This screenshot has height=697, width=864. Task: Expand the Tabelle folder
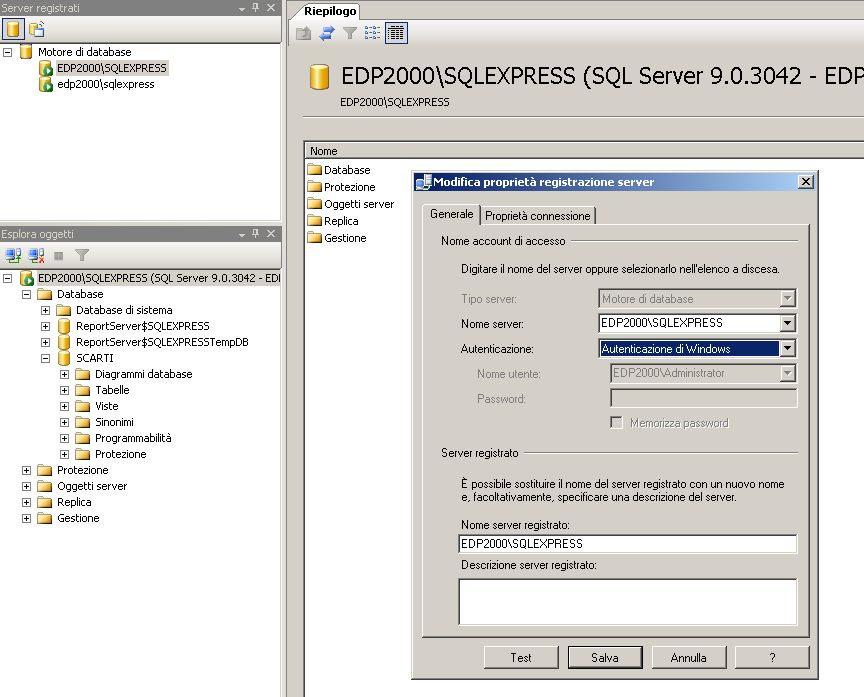click(64, 390)
